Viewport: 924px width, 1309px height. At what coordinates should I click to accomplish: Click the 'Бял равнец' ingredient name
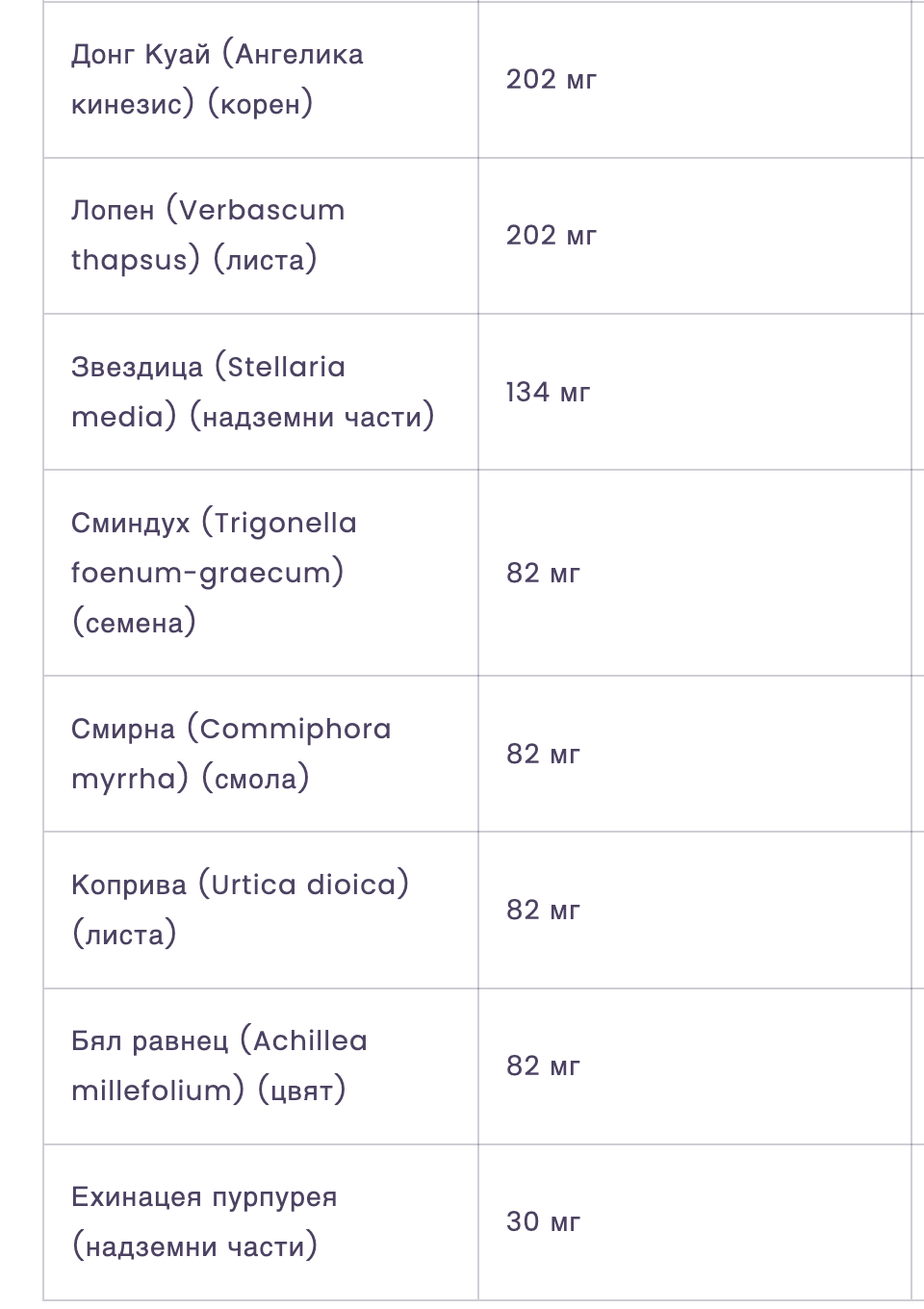click(150, 1041)
